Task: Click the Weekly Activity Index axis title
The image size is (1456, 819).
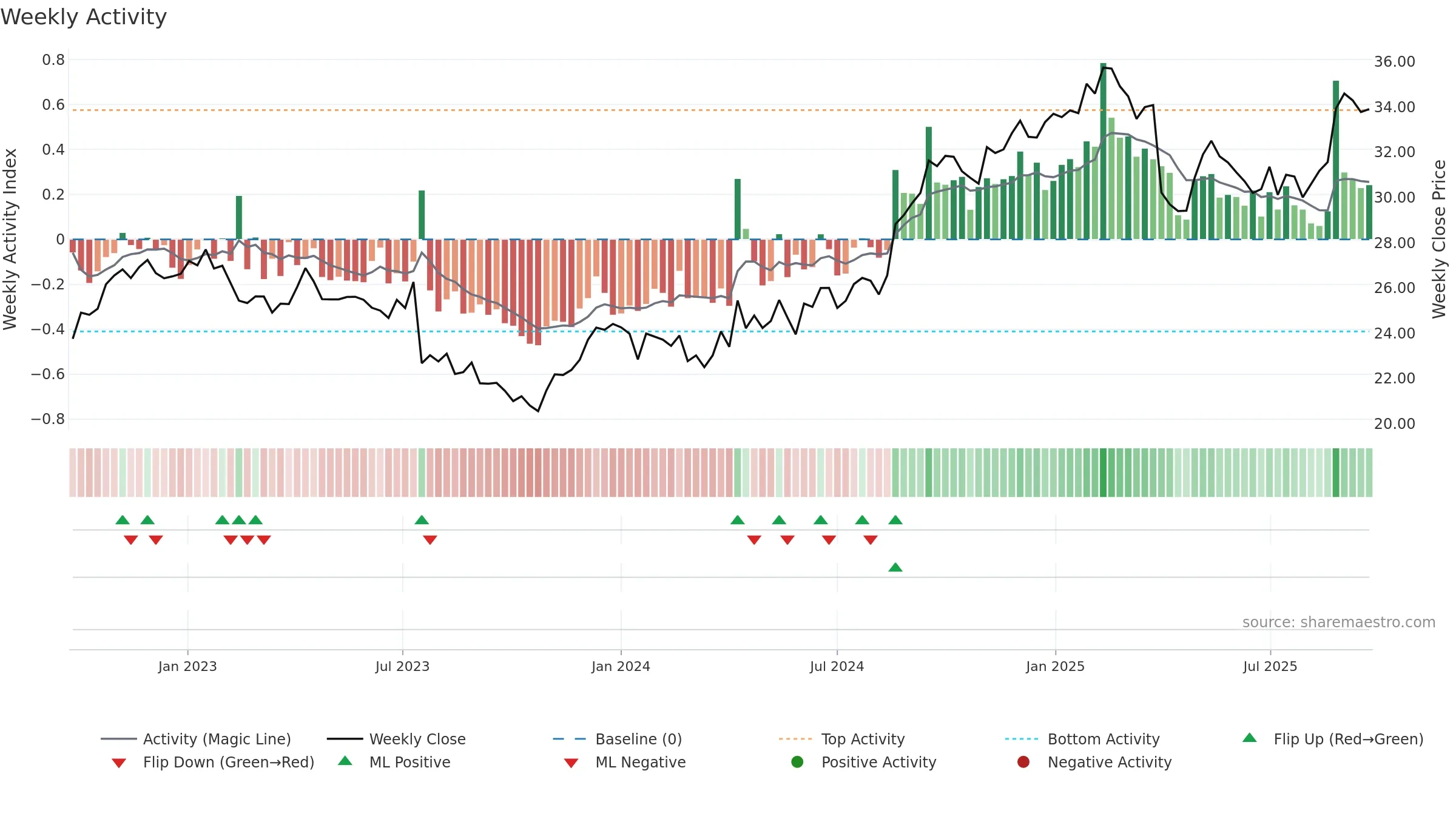Action: point(10,239)
